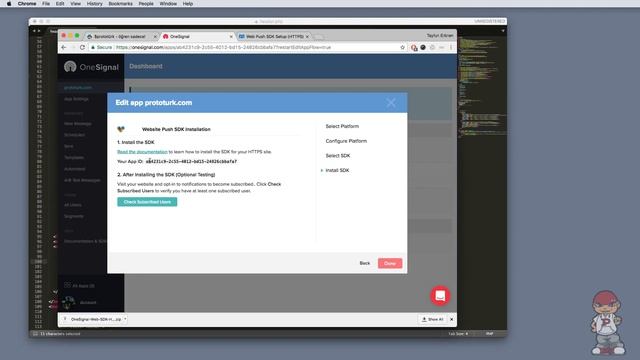Viewport: 640px width, 360px height.
Task: Open Segments in sidebar
Action: pyautogui.click(x=73, y=216)
